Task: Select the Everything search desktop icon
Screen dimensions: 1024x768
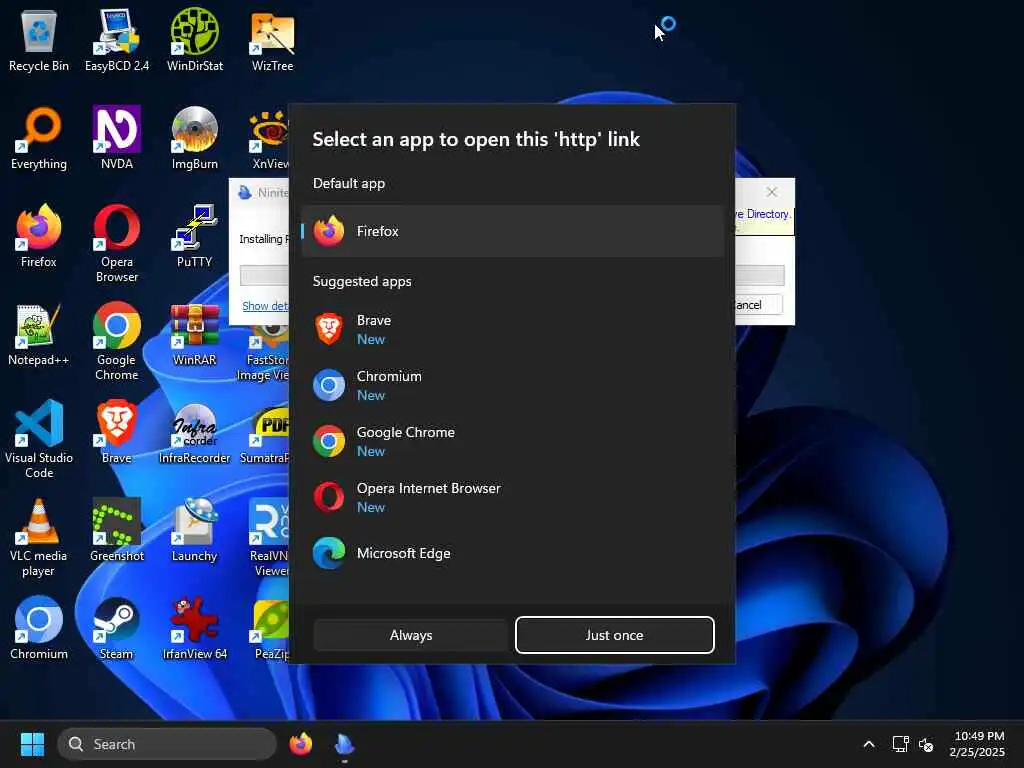Action: (39, 138)
